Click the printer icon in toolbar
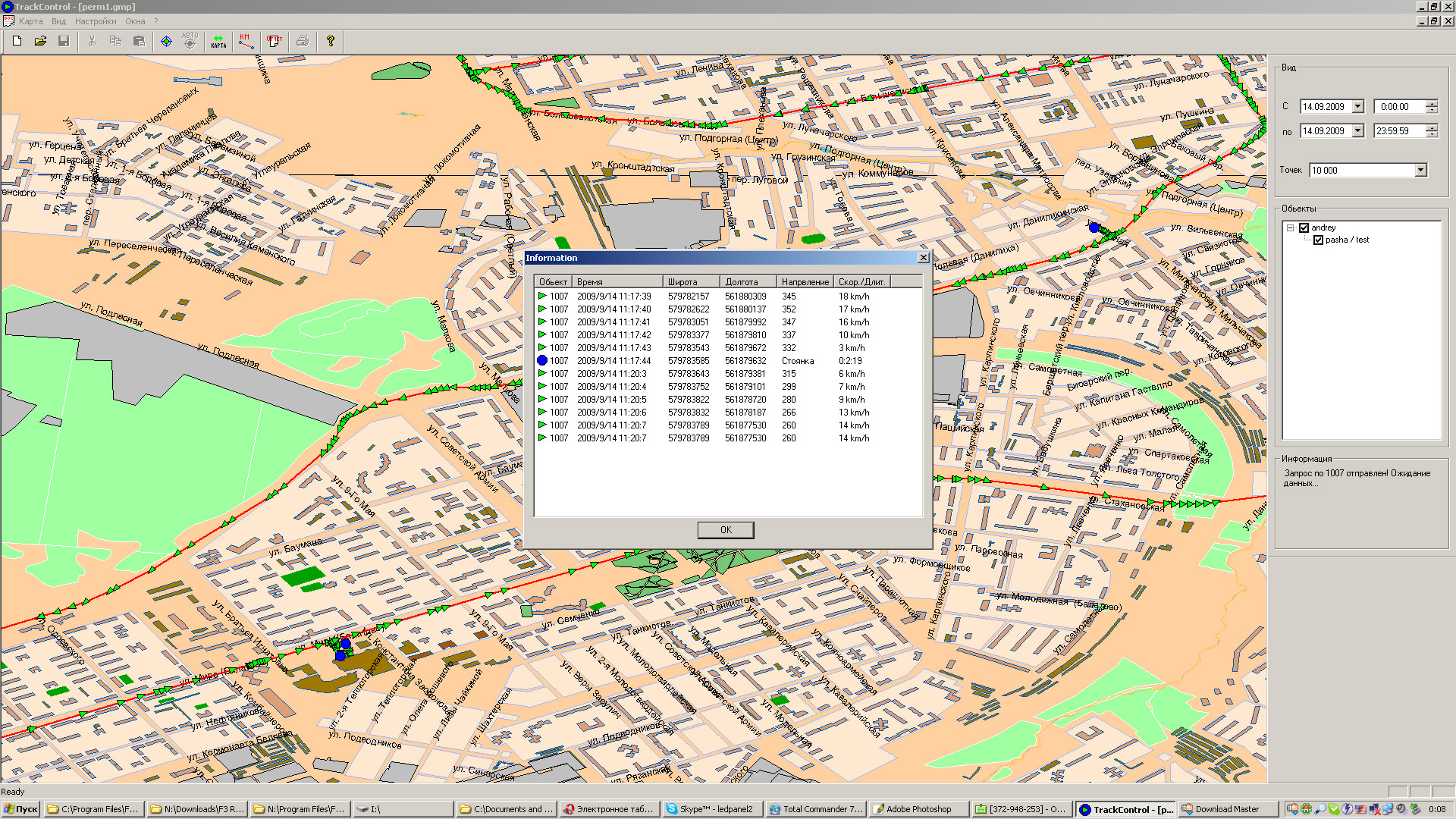This screenshot has height=819, width=1456. coord(303,41)
